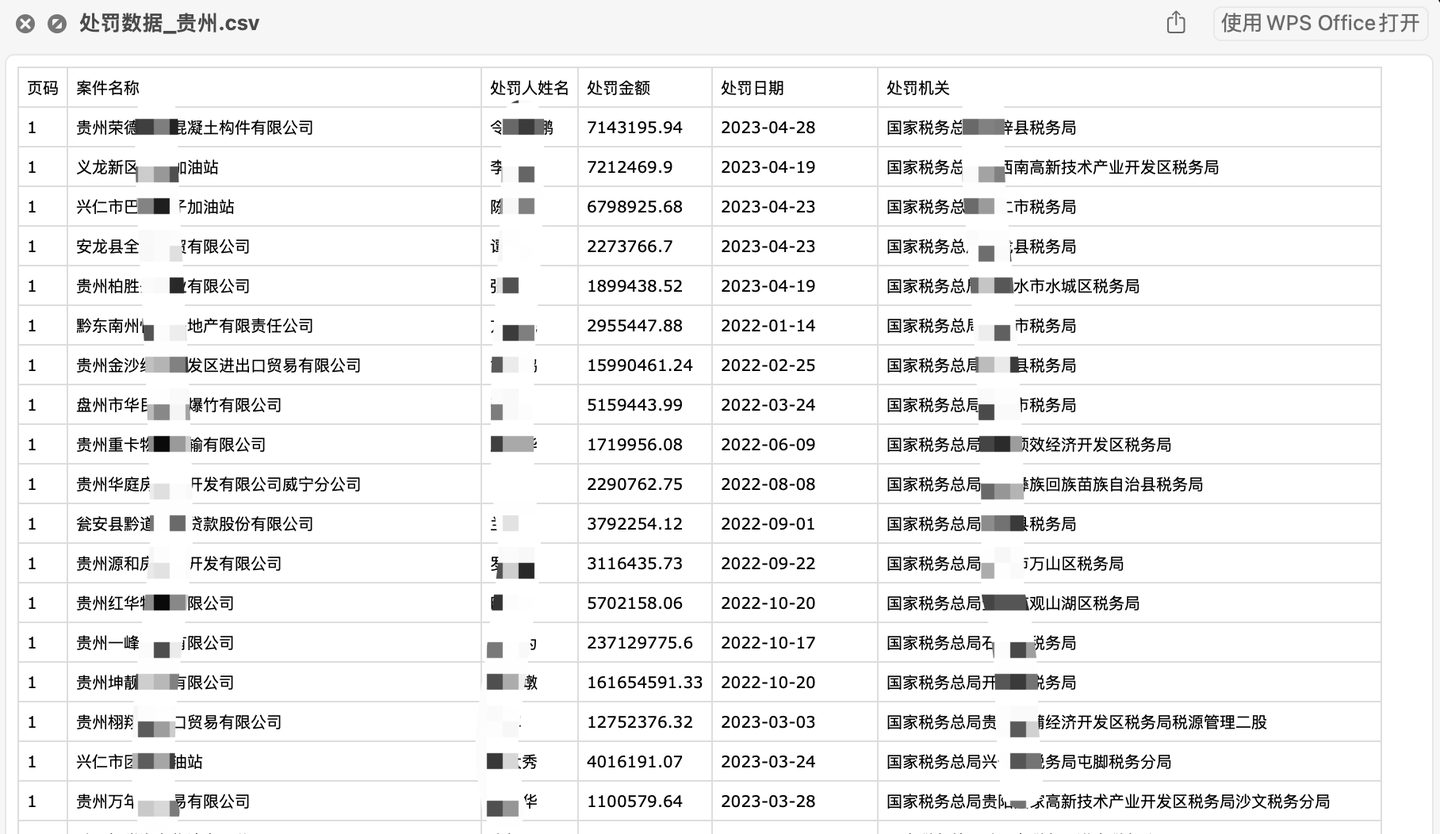
Task: Select amount cell 15990461.24
Action: point(645,365)
